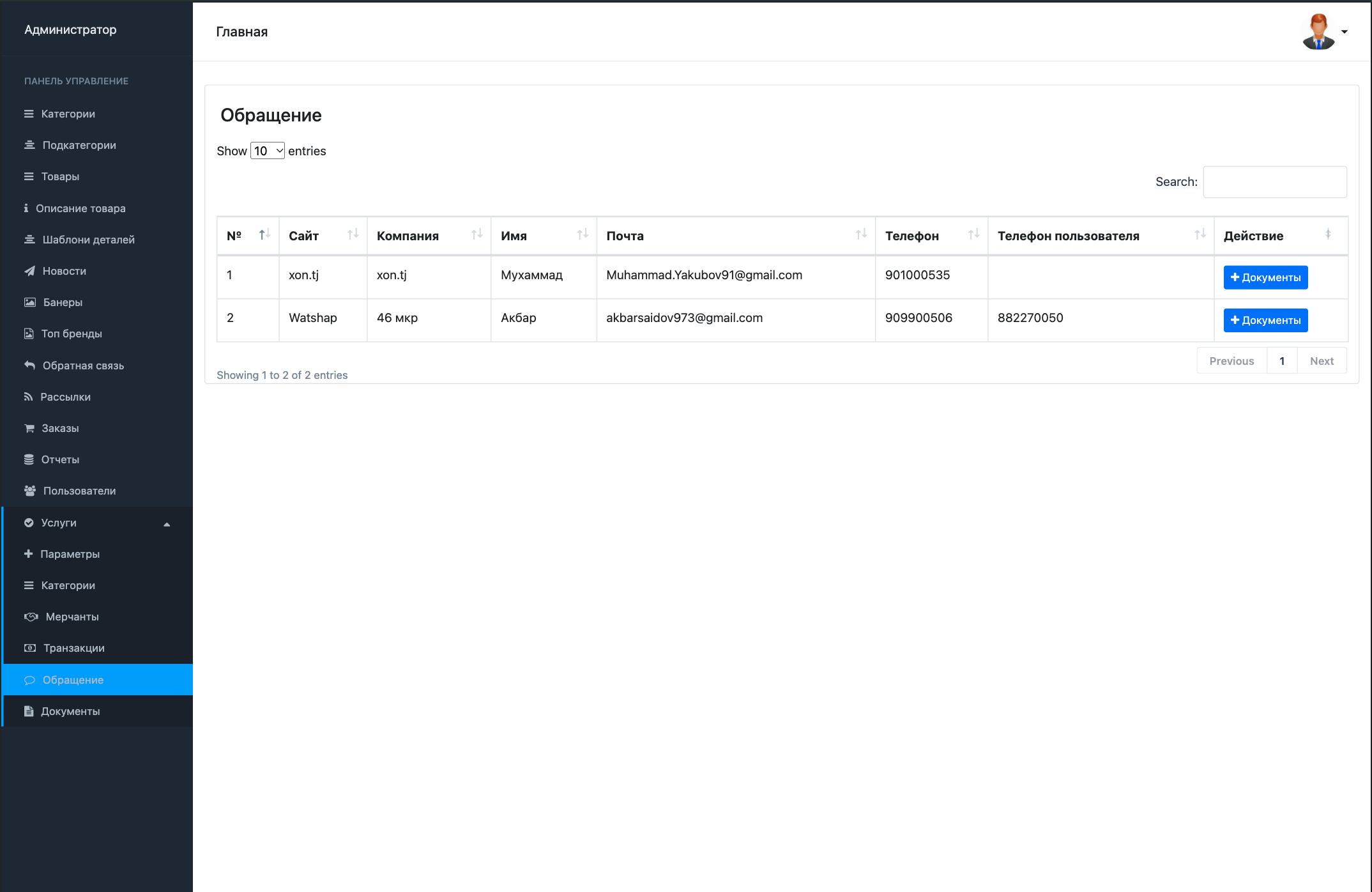Click the Главная breadcrumb title
1372x892 pixels.
click(x=241, y=32)
